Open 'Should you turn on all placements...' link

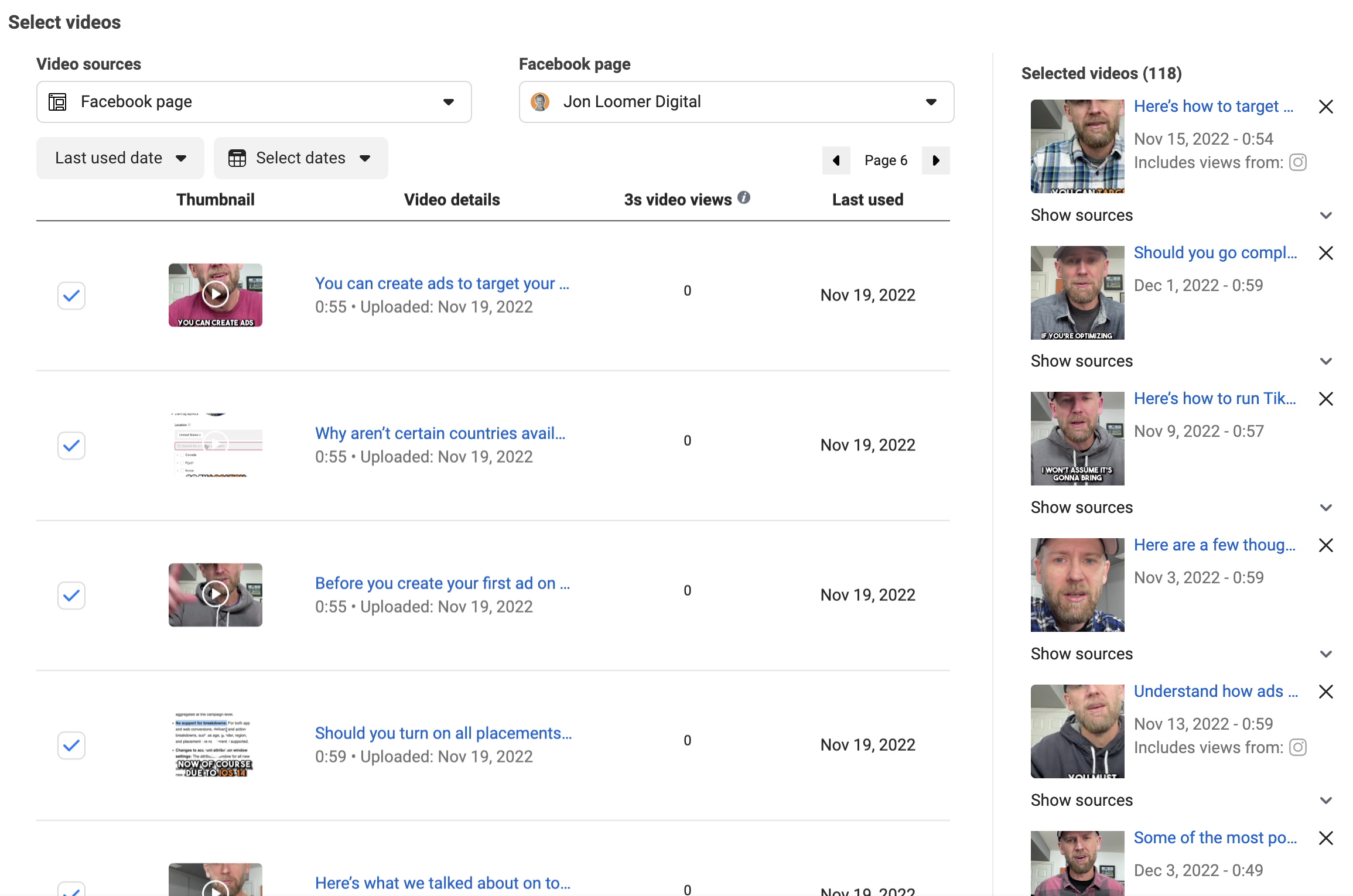coord(443,733)
